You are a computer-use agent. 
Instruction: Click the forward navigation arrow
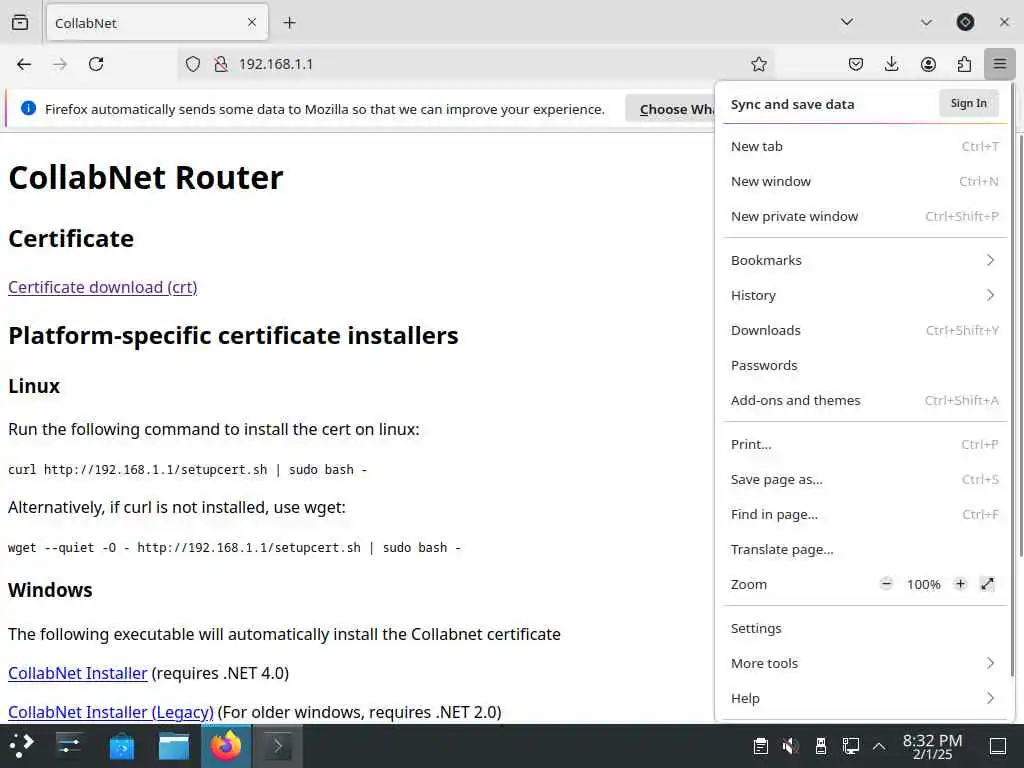tap(60, 64)
